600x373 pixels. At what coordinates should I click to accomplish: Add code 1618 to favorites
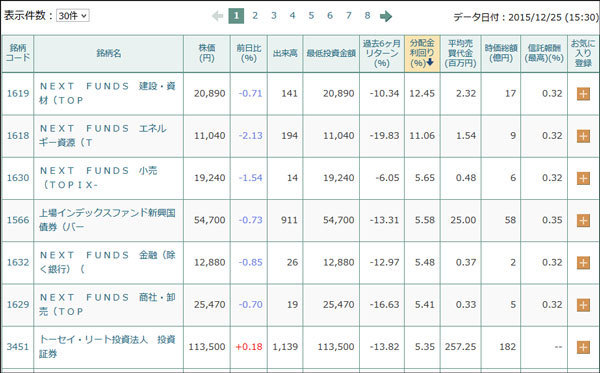[583, 136]
